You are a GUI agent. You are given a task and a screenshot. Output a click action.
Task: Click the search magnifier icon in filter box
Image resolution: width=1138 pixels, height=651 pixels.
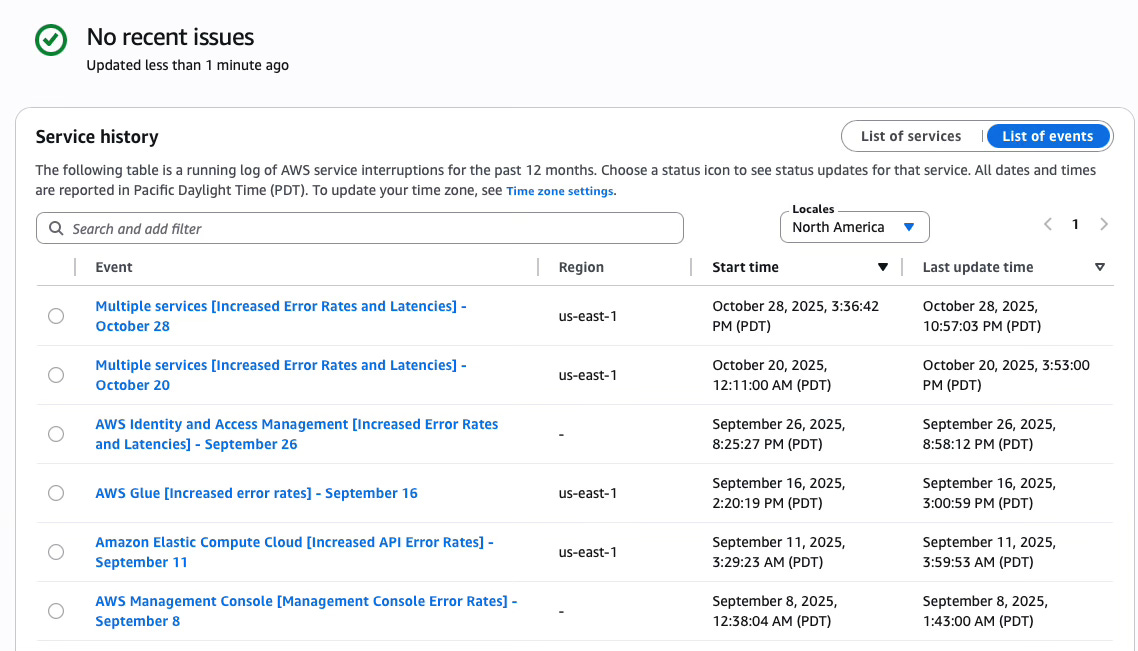56,229
